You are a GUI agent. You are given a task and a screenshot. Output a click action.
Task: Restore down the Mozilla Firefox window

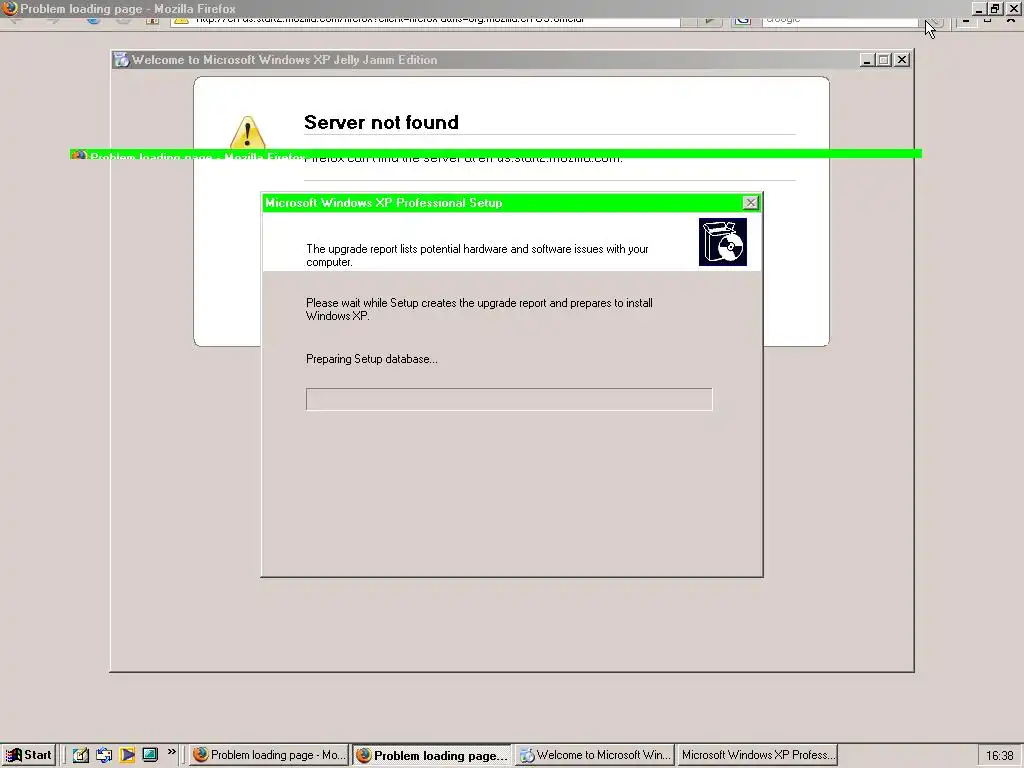[x=995, y=8]
